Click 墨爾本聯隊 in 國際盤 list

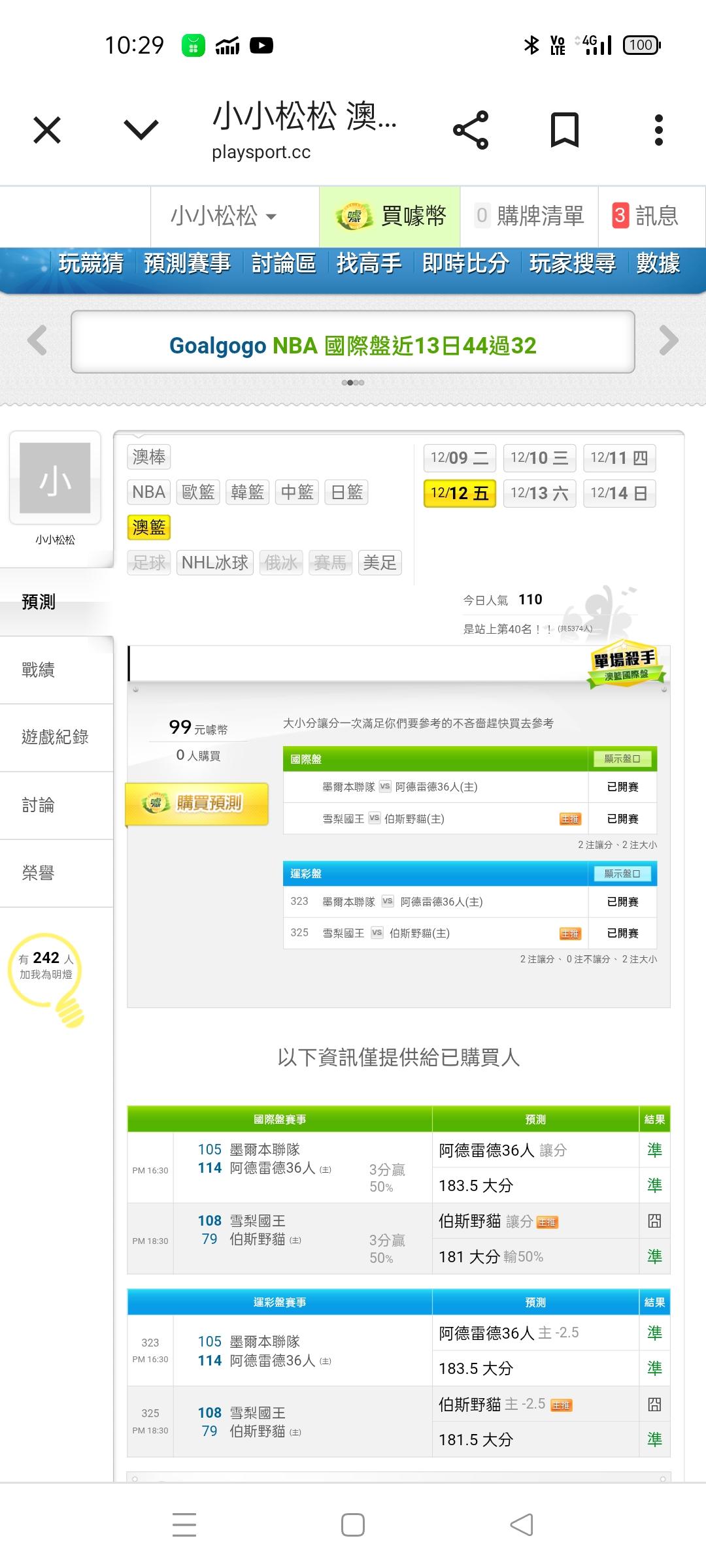tap(348, 787)
